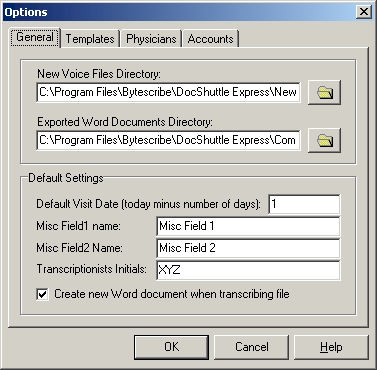The width and height of the screenshot is (377, 370).
Task: Click the 'Exported Word Documents Directory:' label
Action: pyautogui.click(x=125, y=122)
